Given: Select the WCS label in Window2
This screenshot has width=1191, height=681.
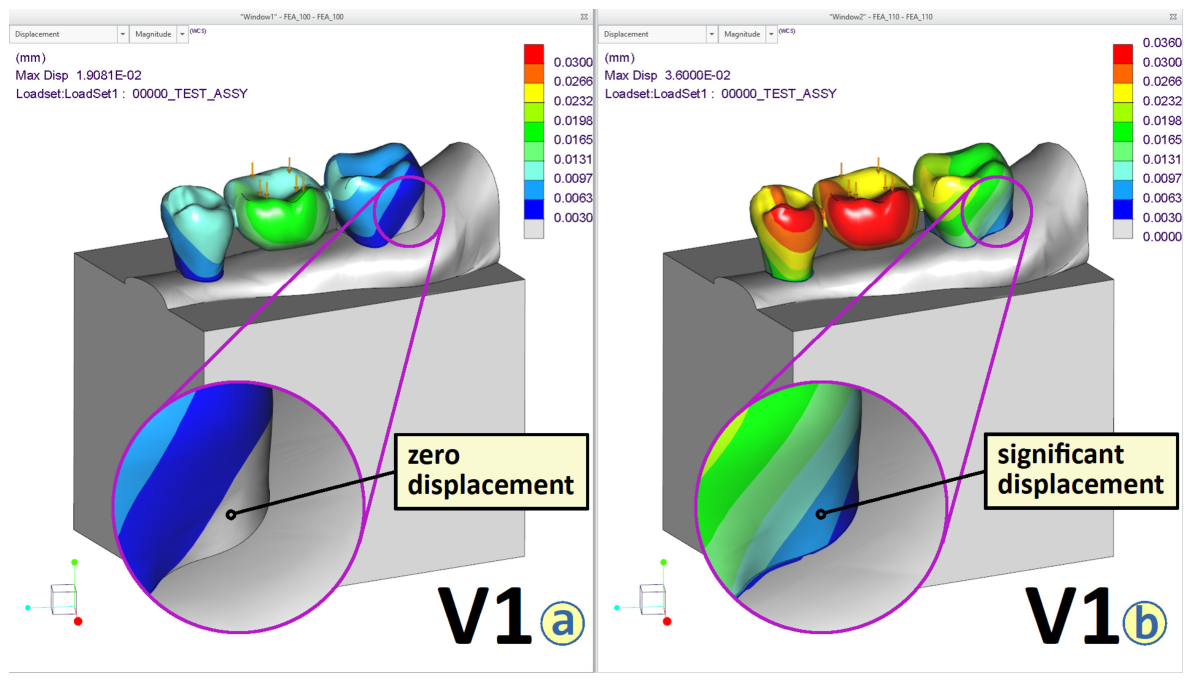Looking at the screenshot, I should [787, 31].
